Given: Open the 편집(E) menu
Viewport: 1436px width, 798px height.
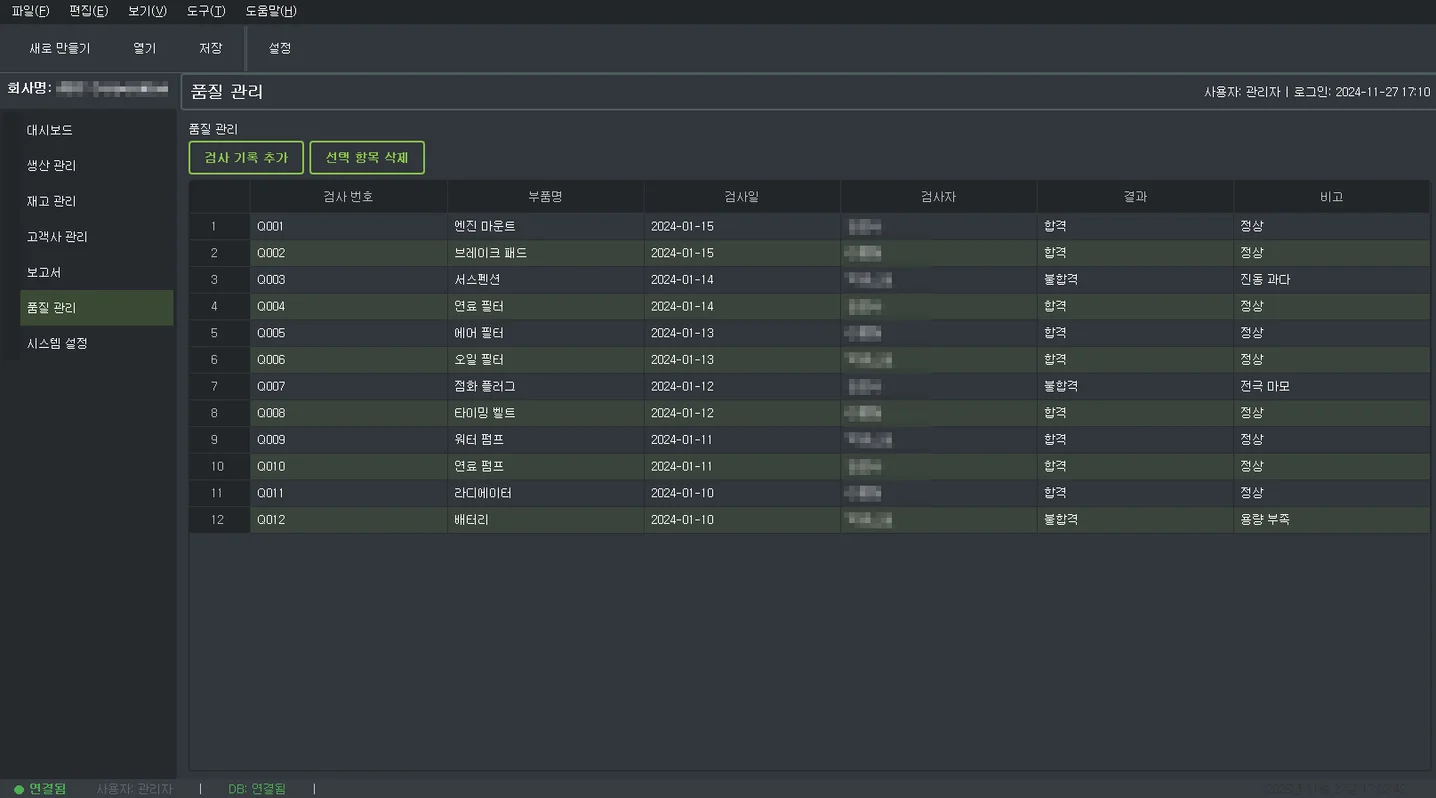Looking at the screenshot, I should tap(88, 11).
